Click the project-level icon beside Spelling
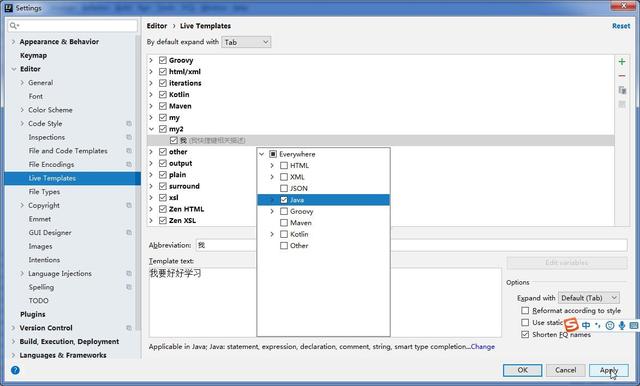The image size is (640, 386). point(129,287)
